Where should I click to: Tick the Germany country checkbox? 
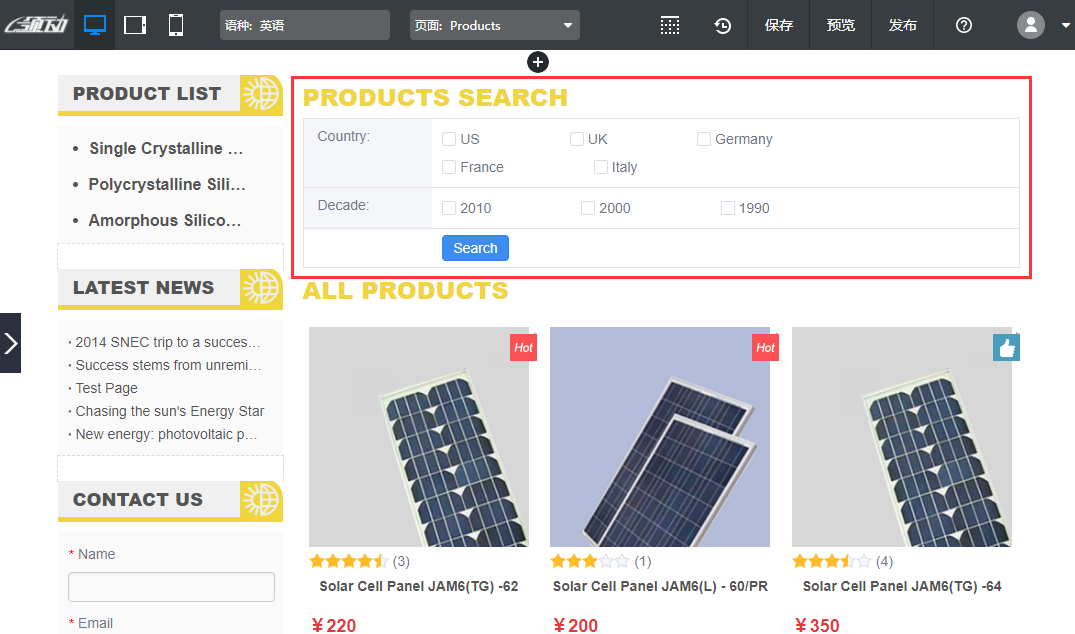(704, 139)
